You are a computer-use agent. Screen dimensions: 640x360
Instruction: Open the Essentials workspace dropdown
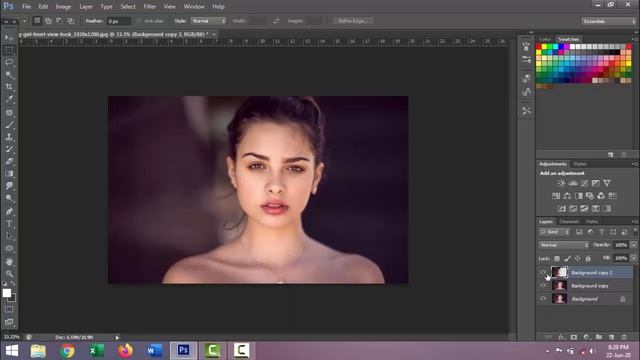click(x=608, y=21)
